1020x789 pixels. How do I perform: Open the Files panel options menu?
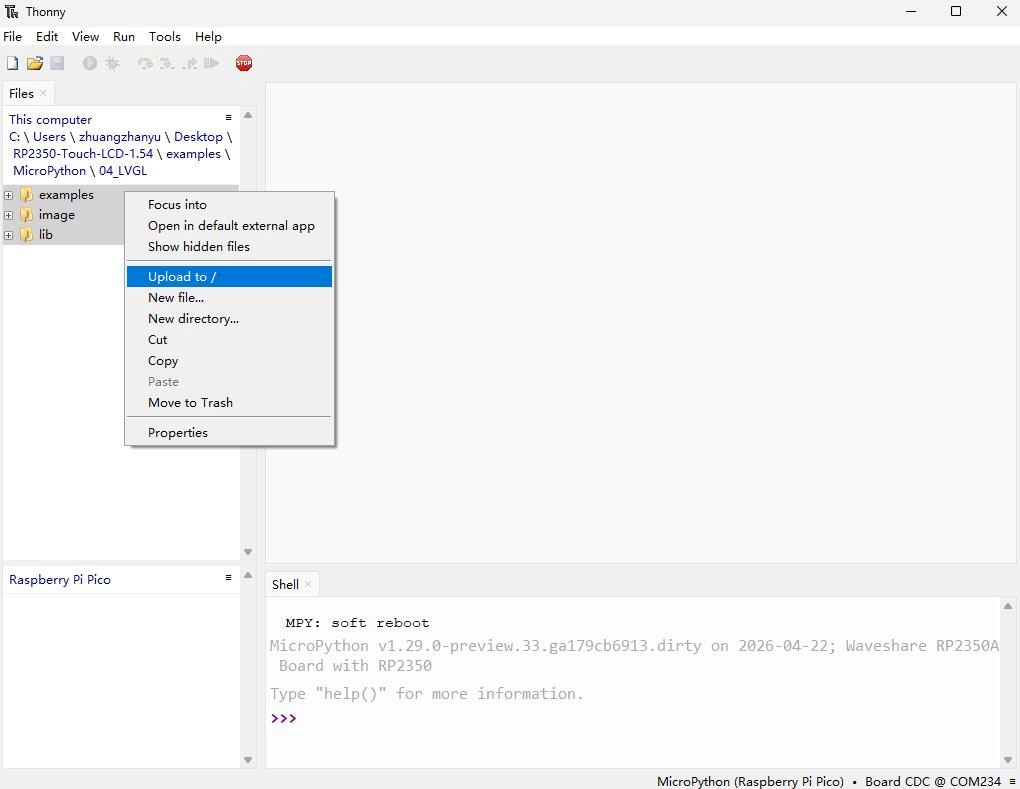coord(228,117)
